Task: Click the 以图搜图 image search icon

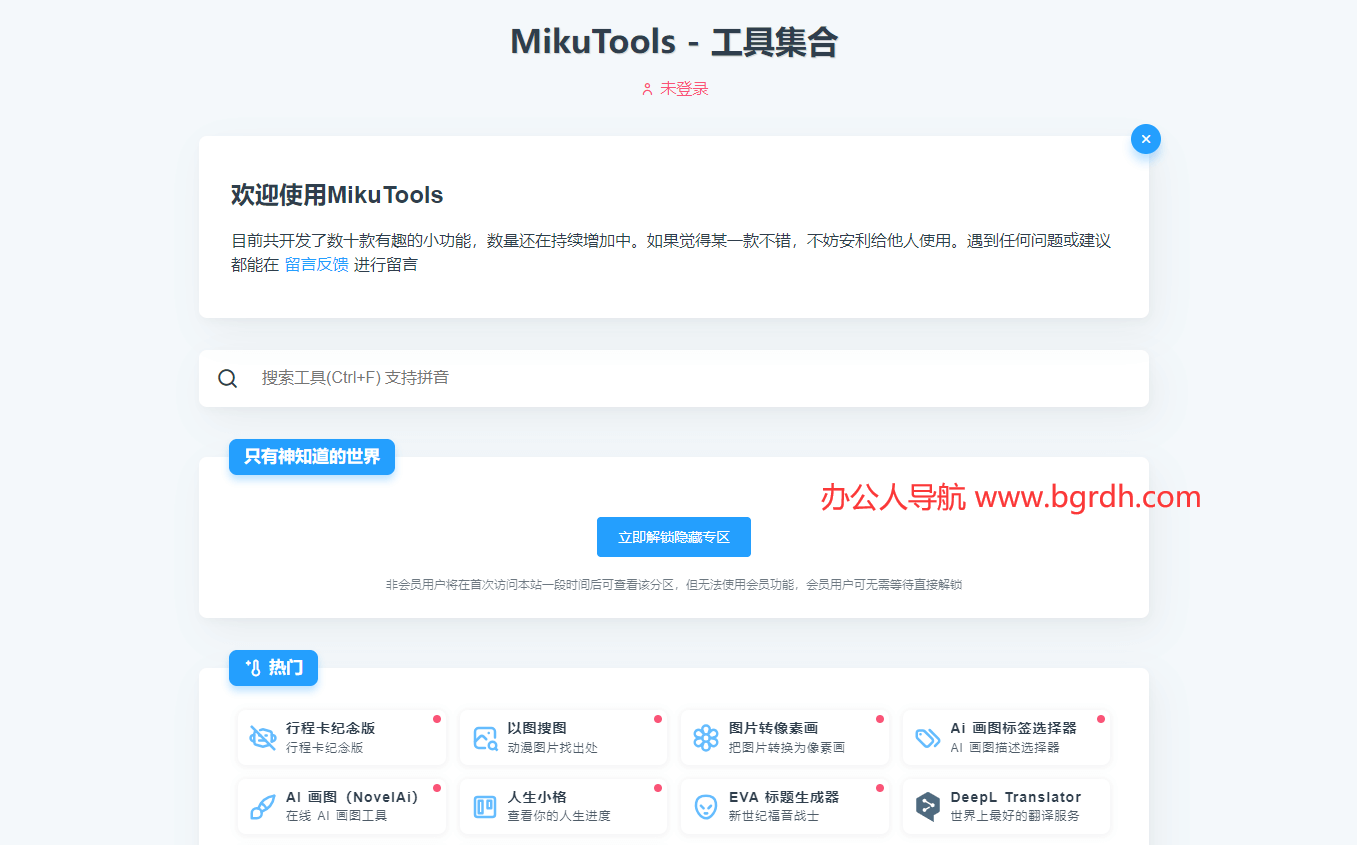Action: (485, 738)
